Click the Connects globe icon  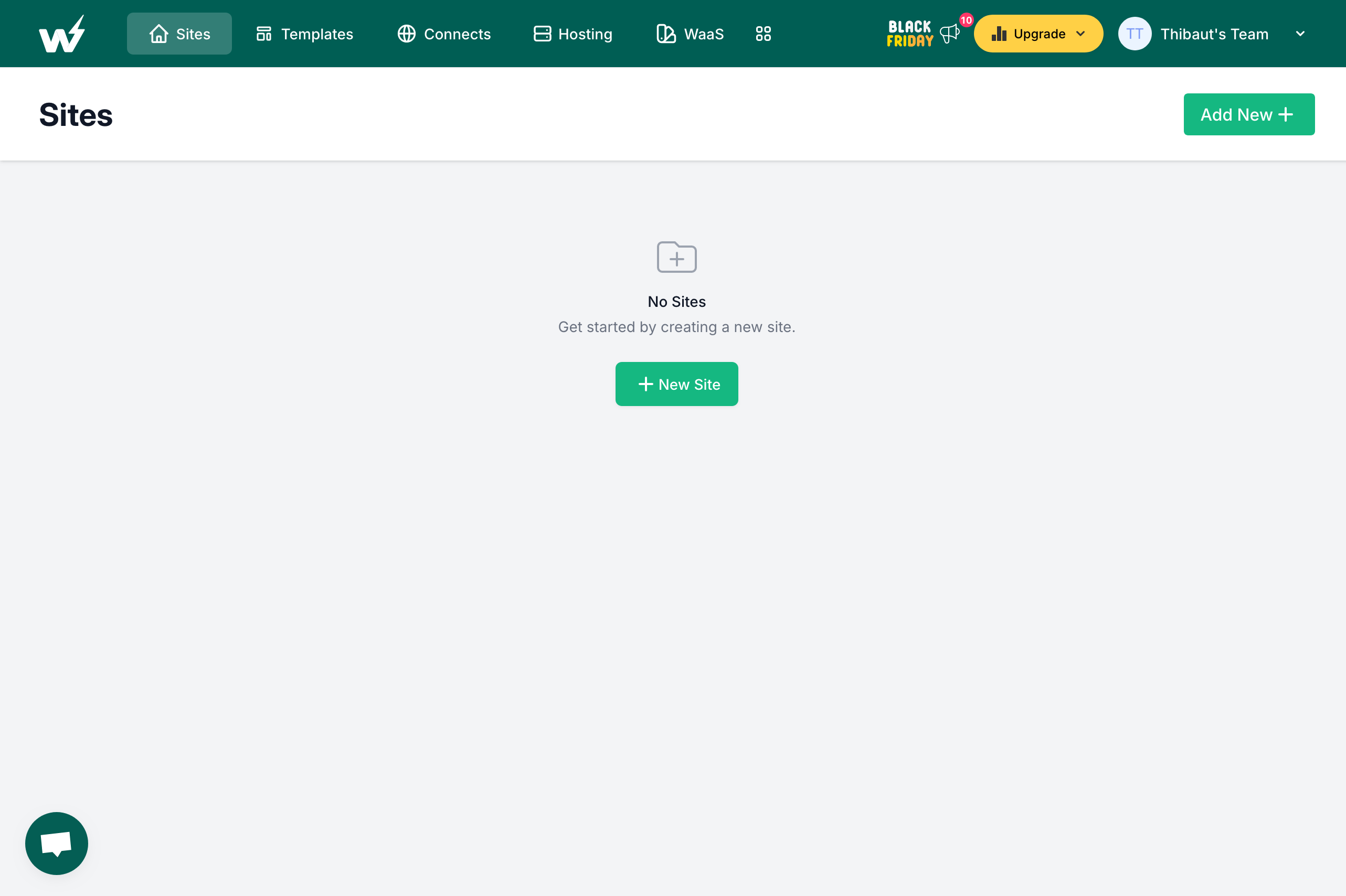[406, 34]
